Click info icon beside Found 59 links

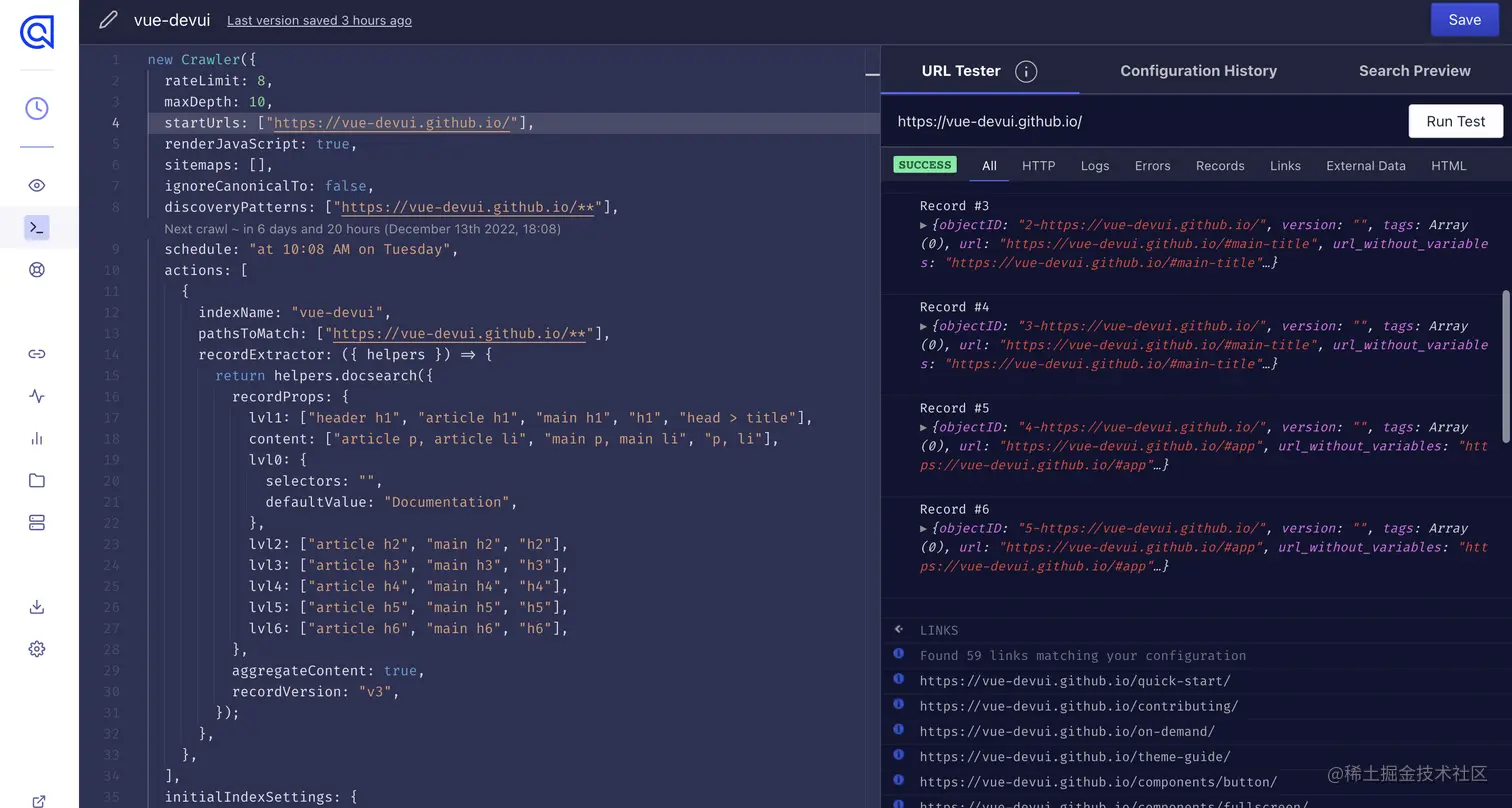[899, 654]
